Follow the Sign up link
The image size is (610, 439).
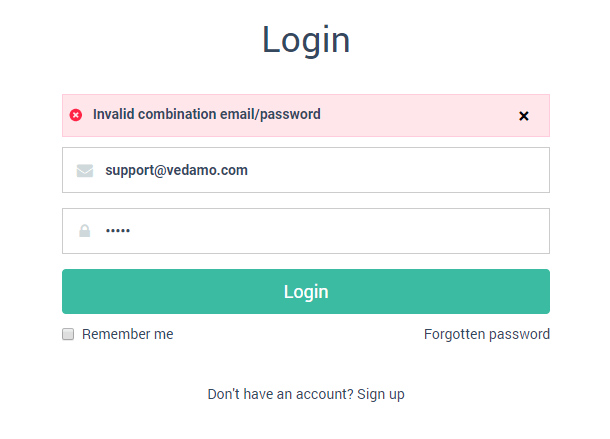pos(381,394)
